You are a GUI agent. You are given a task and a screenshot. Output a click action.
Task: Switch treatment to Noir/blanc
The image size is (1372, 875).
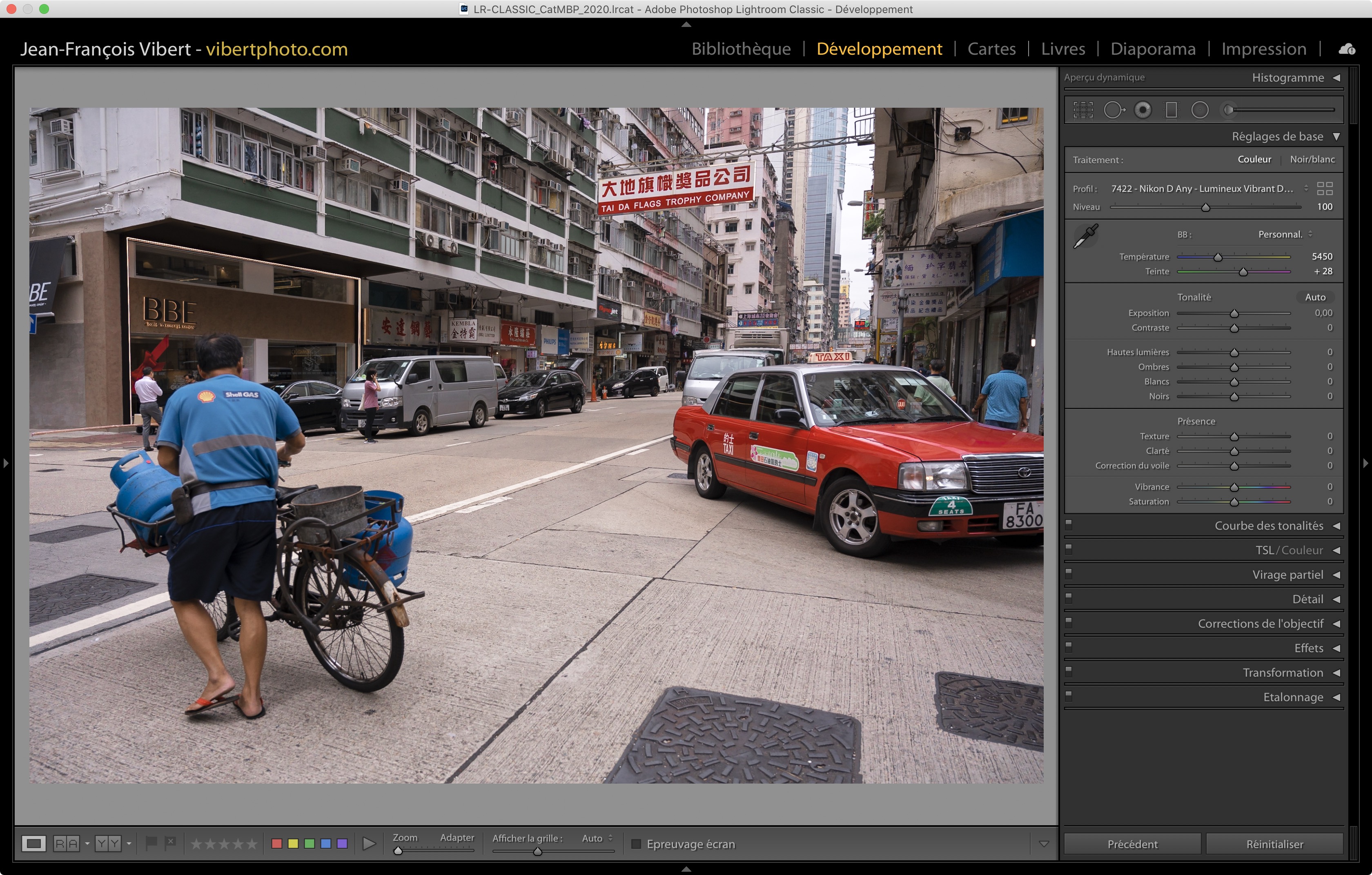point(1312,160)
